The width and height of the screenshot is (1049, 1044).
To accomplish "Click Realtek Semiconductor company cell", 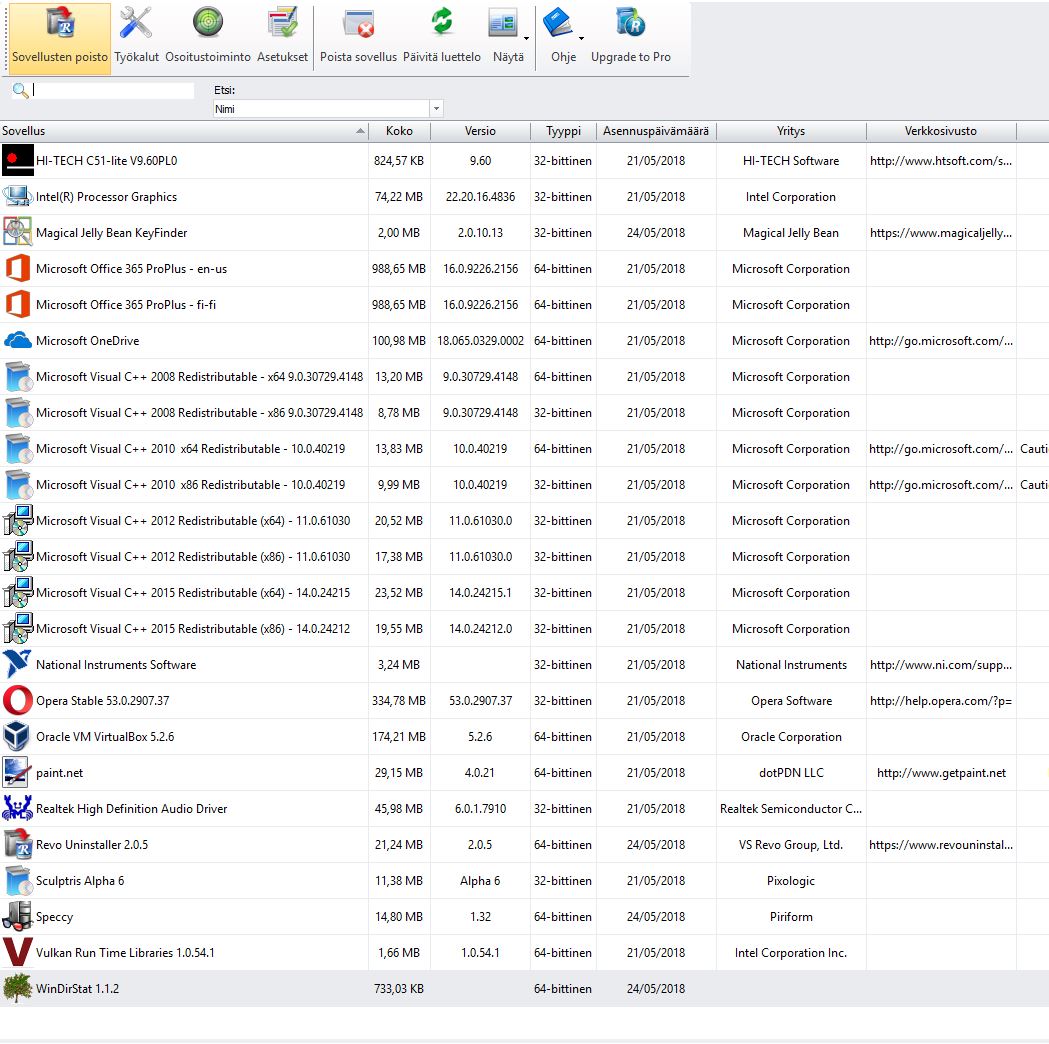I will coord(791,809).
